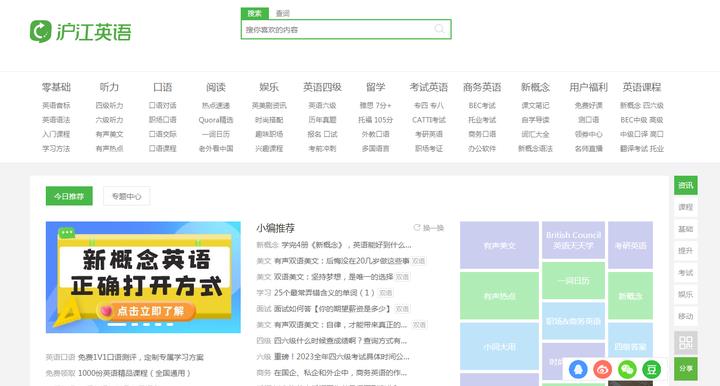720x386 pixels.
Task: Open the 英语四级 menu heading
Action: pyautogui.click(x=322, y=87)
